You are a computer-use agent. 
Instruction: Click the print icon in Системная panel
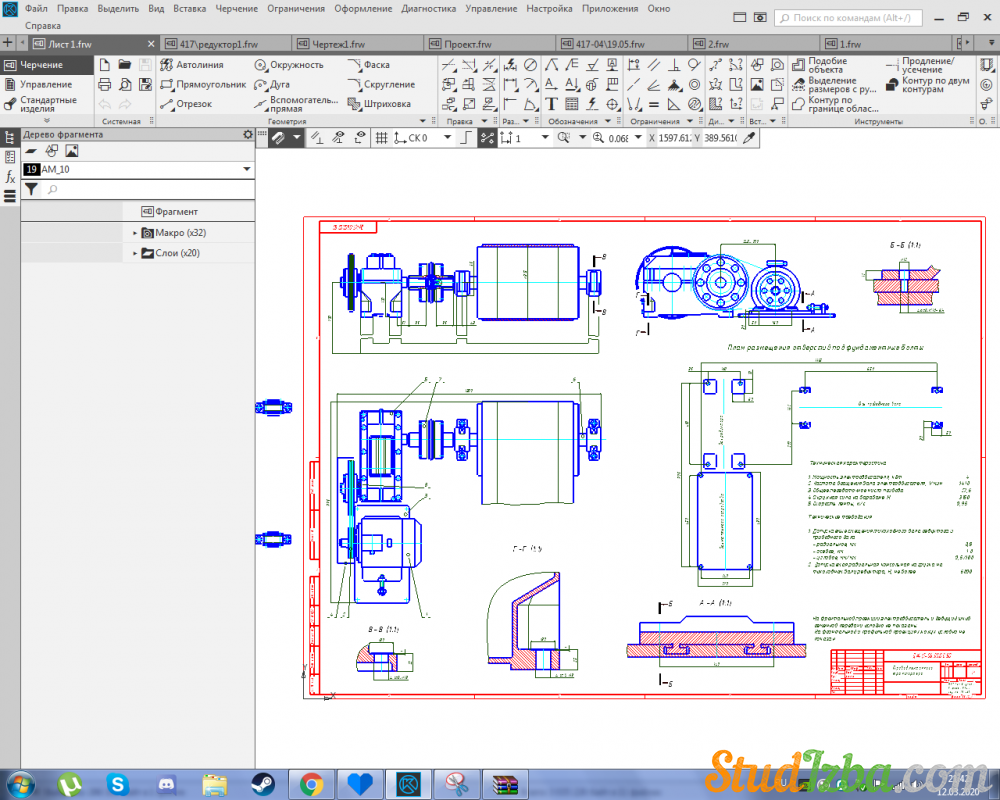pos(105,84)
